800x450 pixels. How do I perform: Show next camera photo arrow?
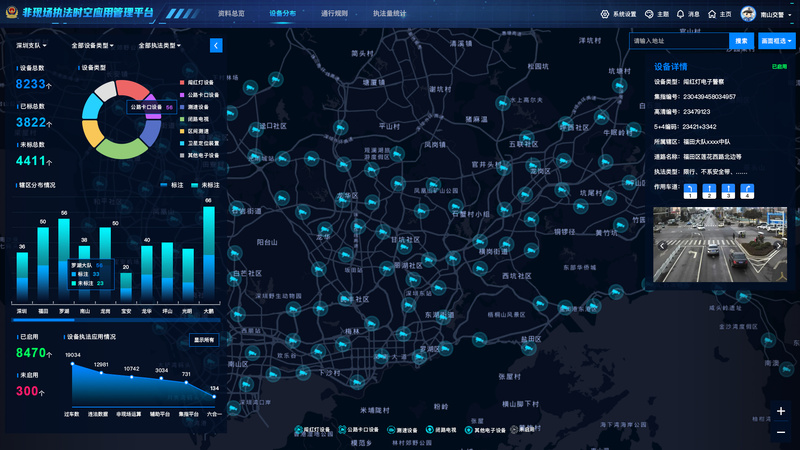pyautogui.click(x=779, y=245)
